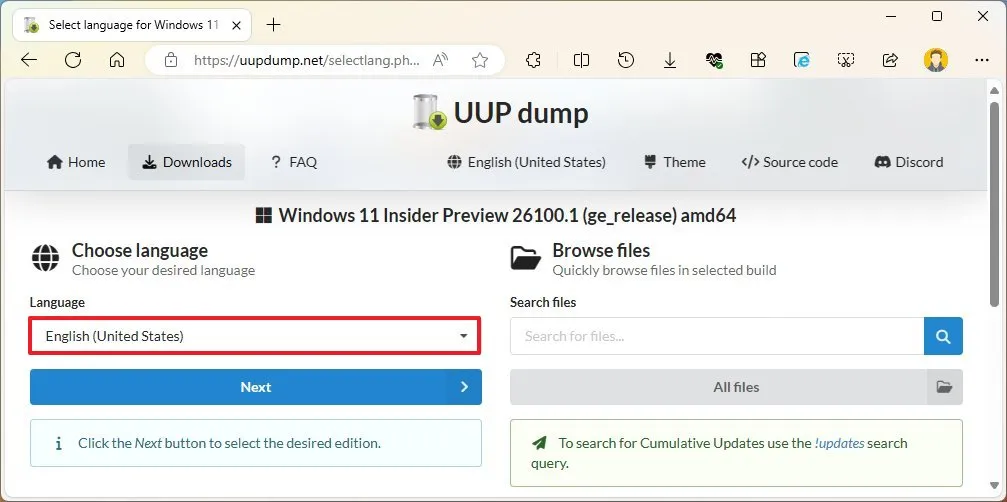Click the scrollbar up arrow
1007x502 pixels.
[994, 90]
